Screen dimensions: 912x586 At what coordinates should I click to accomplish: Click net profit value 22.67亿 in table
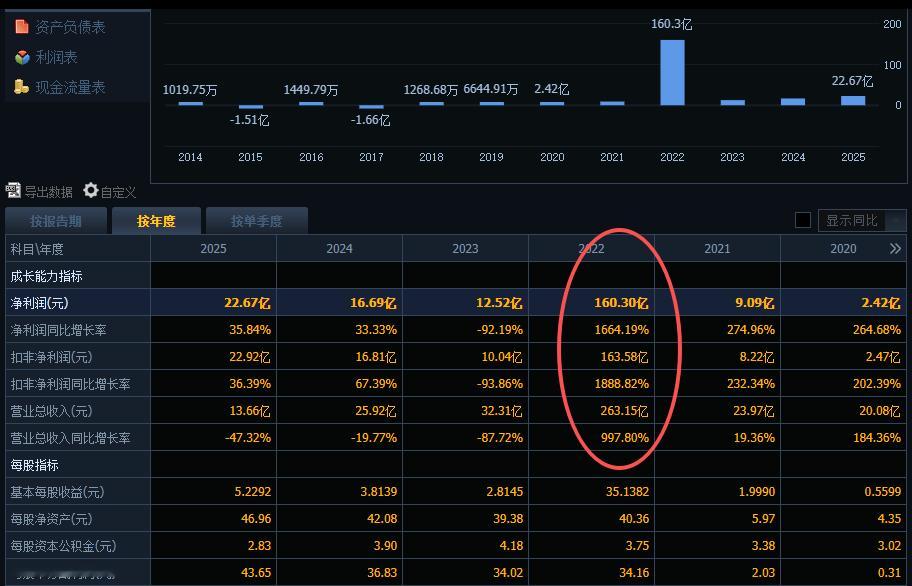pyautogui.click(x=247, y=303)
